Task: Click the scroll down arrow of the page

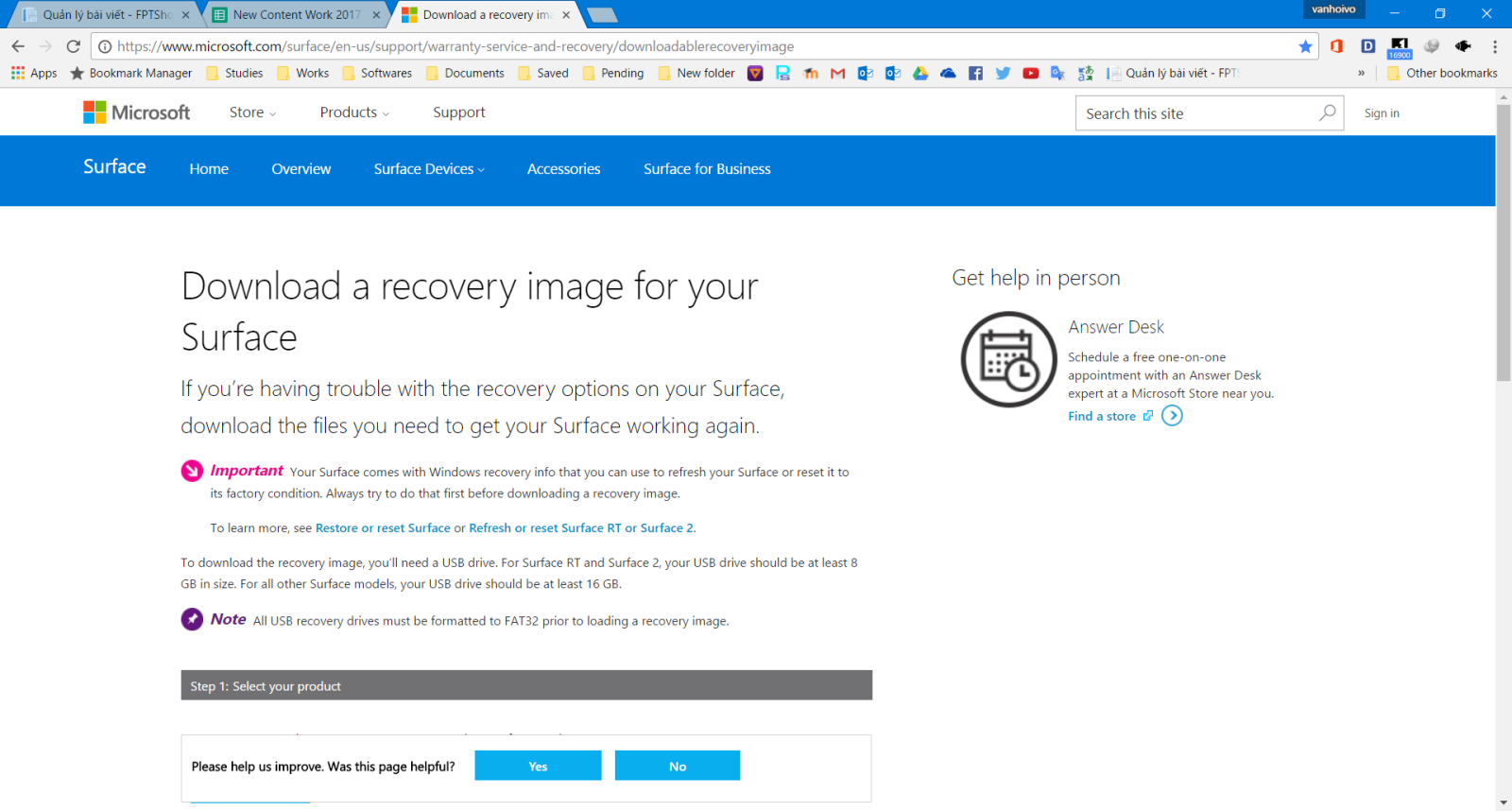Action: point(1503,803)
